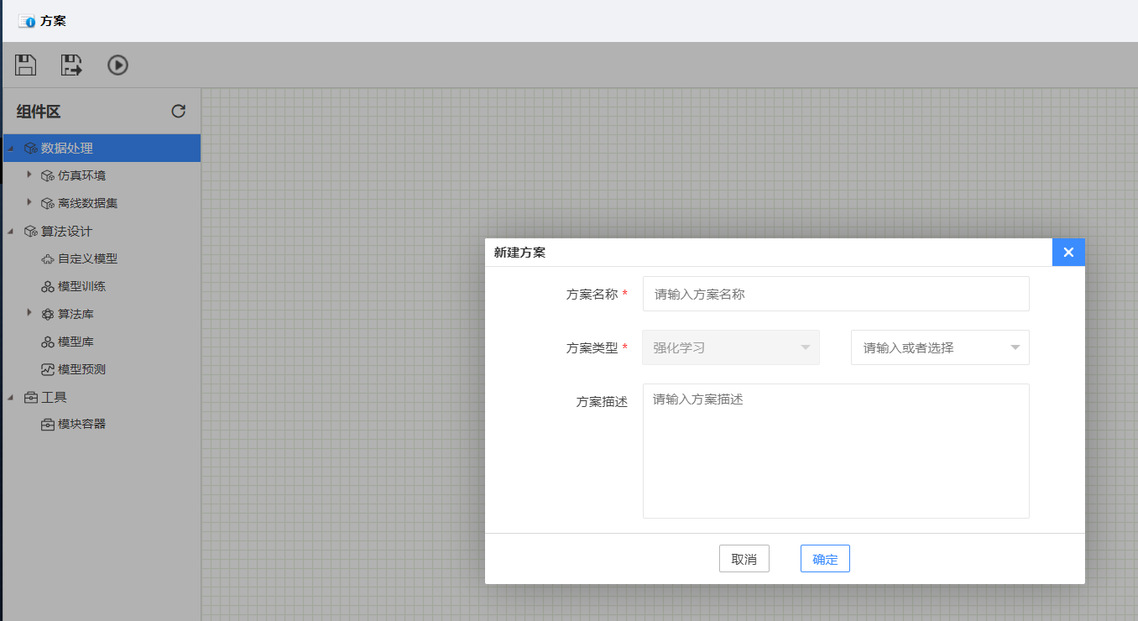This screenshot has height=621, width=1138.
Task: Expand the 算法库 tree node
Action: point(29,314)
